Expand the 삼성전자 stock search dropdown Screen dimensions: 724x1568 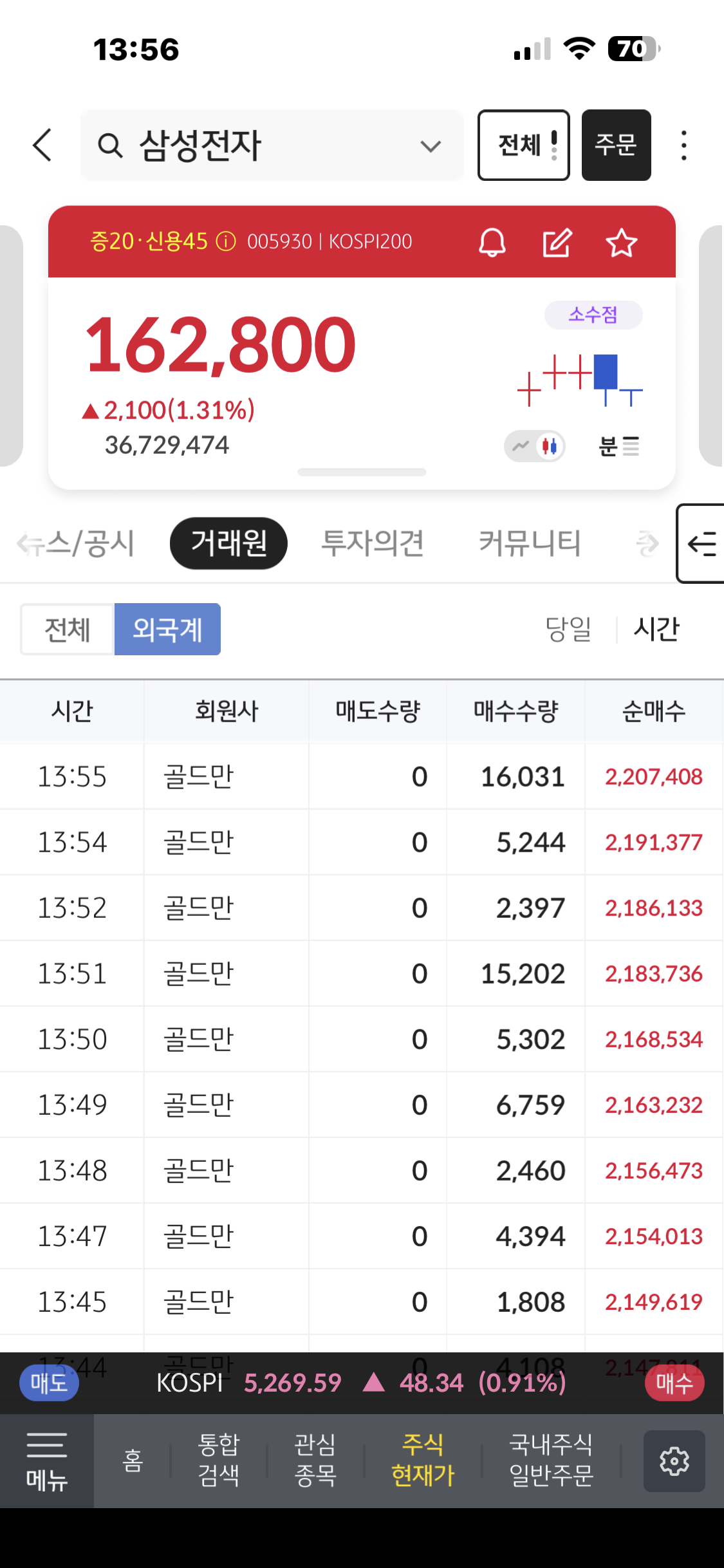coord(431,145)
